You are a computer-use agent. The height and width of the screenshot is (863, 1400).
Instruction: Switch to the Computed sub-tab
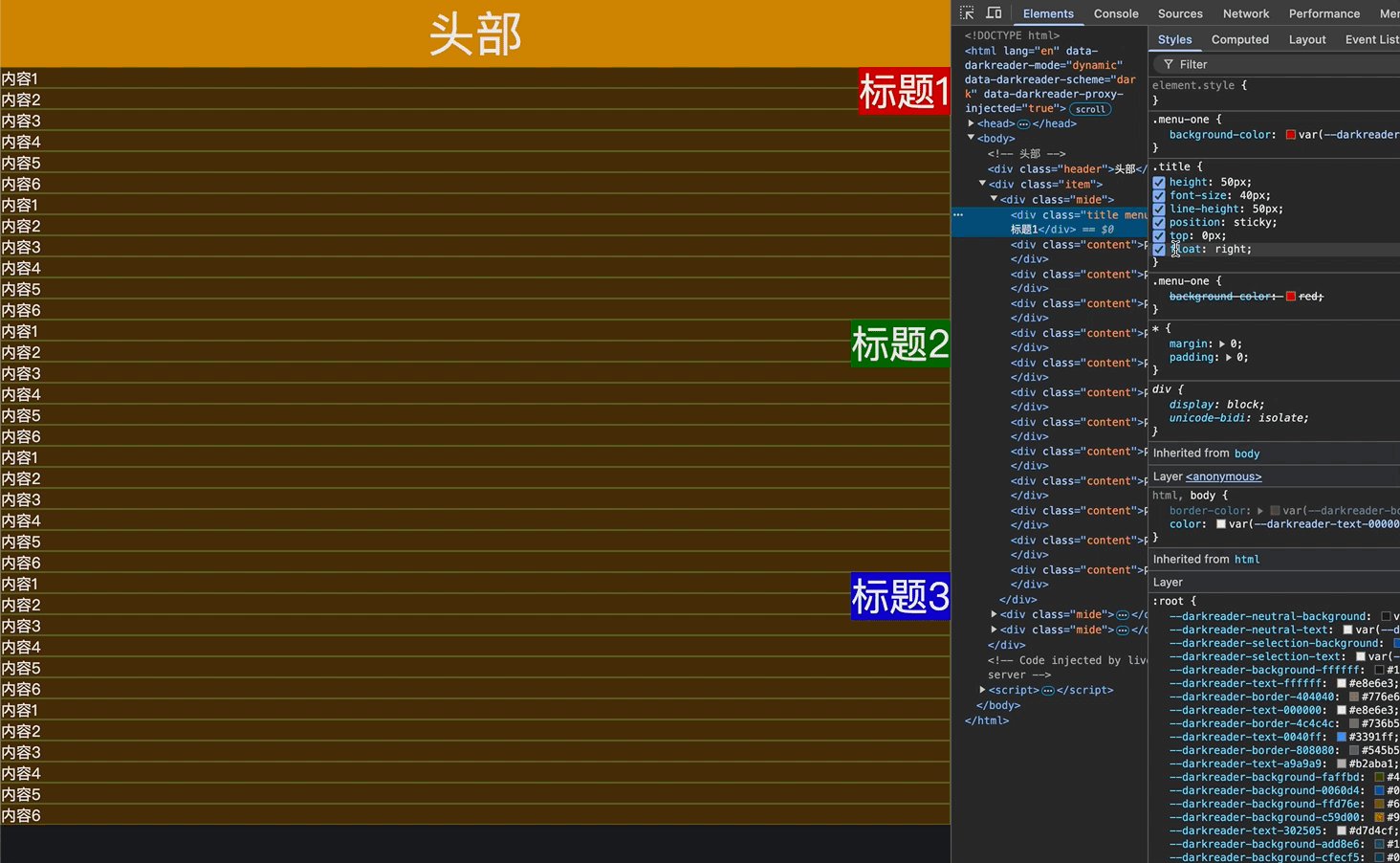tap(1239, 39)
